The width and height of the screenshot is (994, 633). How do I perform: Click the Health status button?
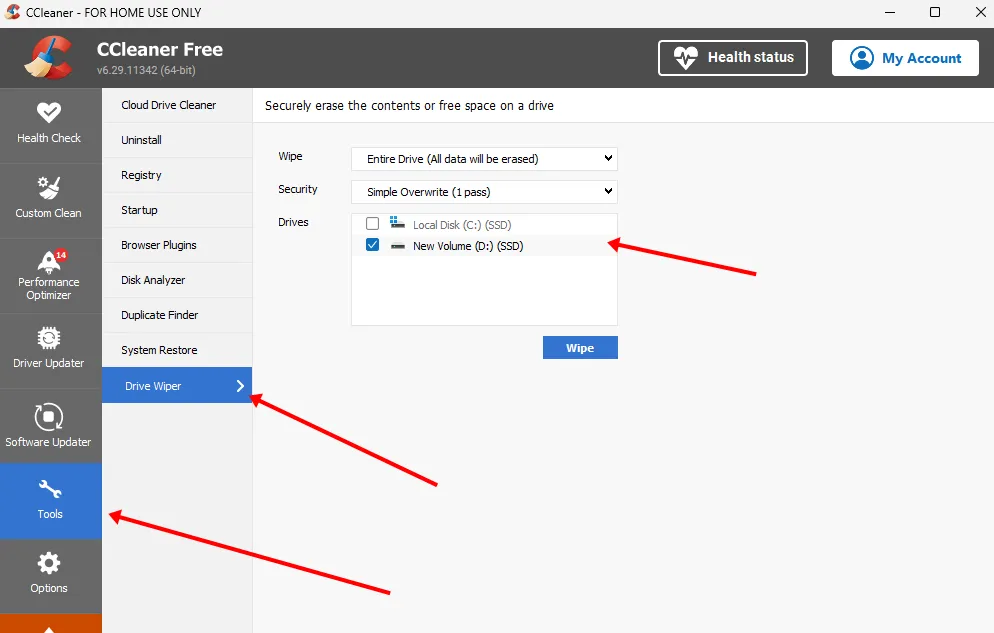coord(733,58)
